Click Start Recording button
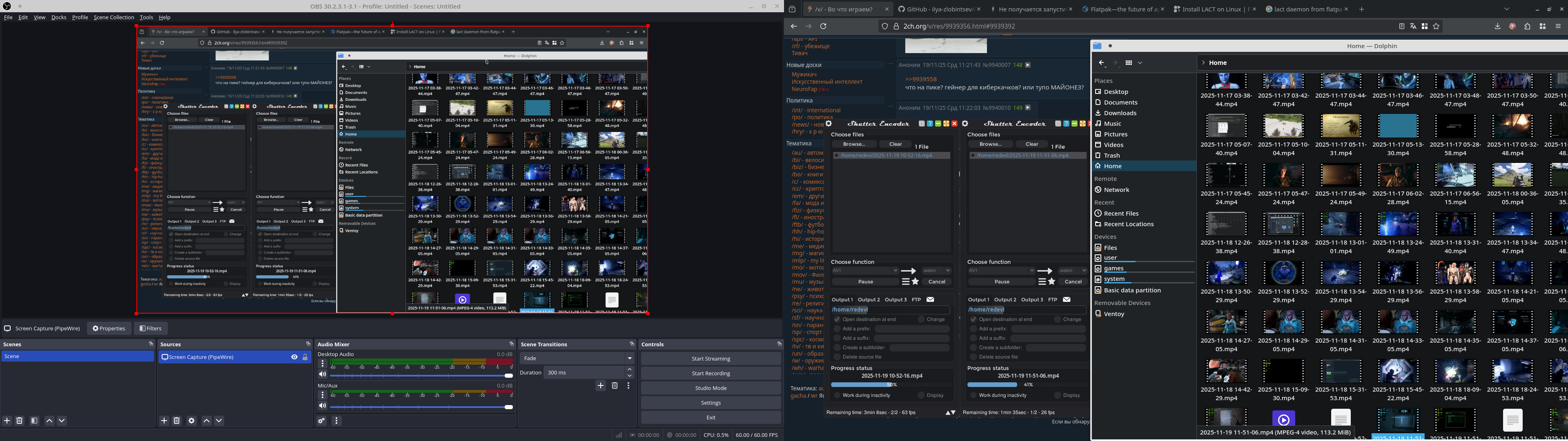 710,373
